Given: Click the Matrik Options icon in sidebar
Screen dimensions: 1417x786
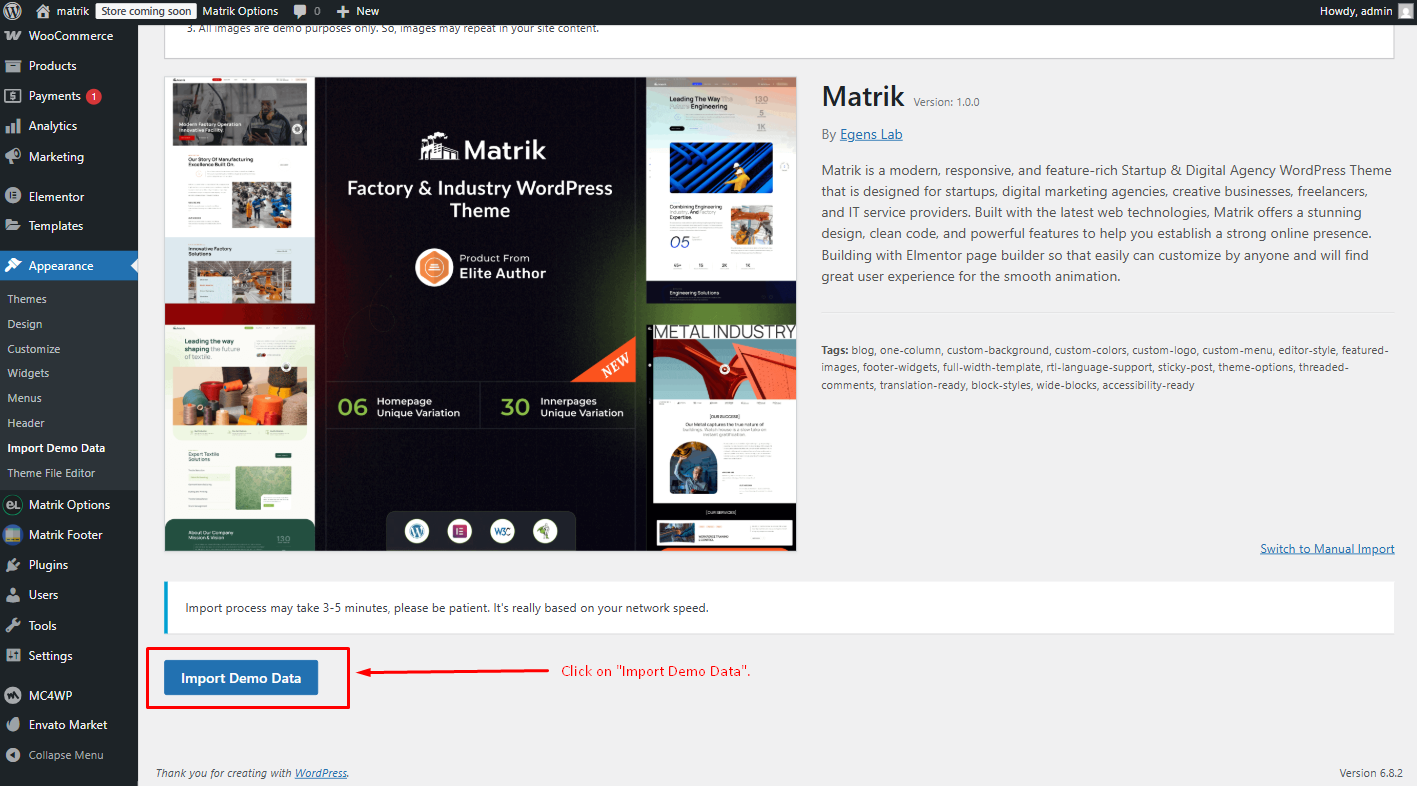Looking at the screenshot, I should tap(13, 505).
